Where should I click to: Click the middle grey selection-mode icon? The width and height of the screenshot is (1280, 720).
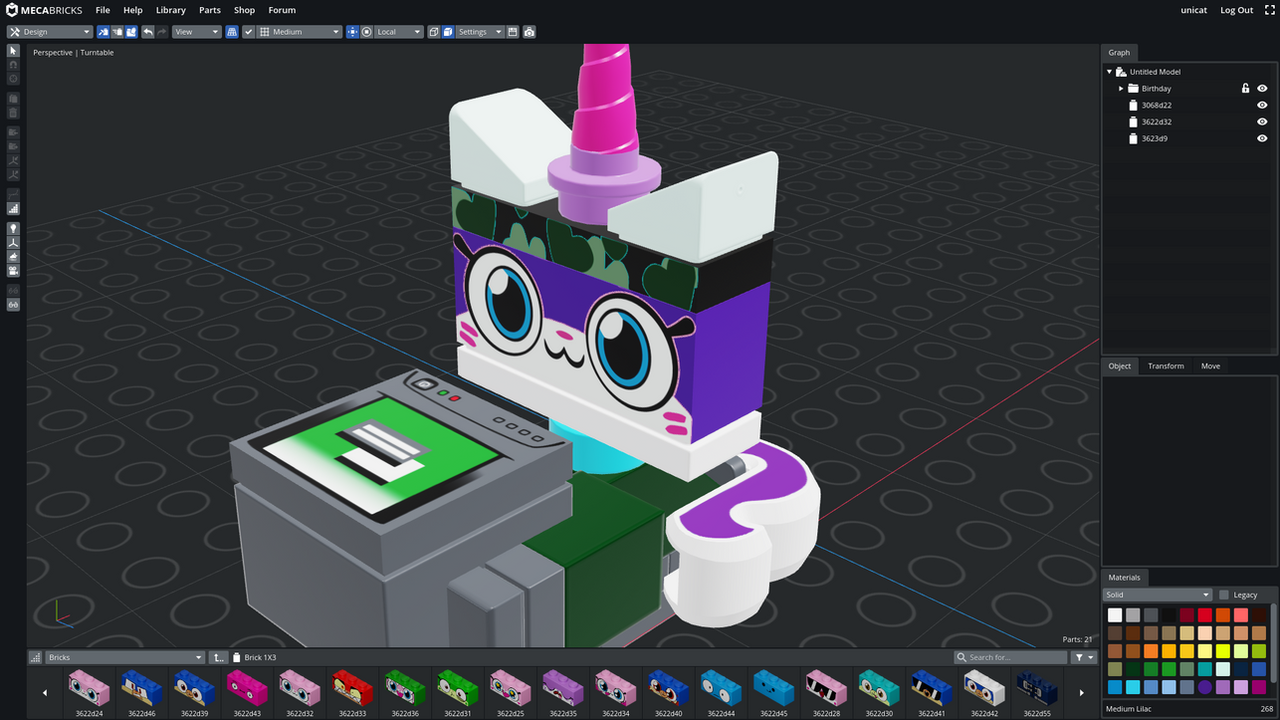117,32
